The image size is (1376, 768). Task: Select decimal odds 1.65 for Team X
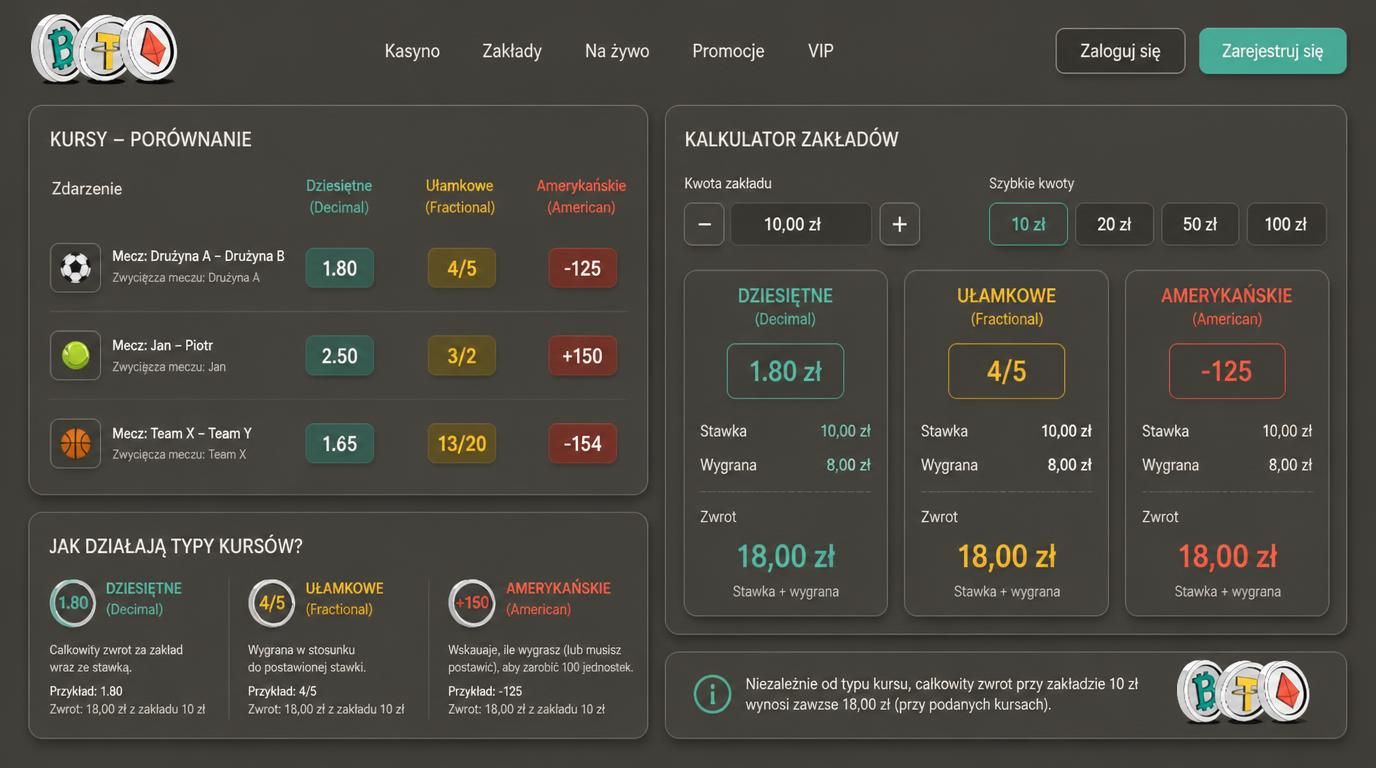click(x=340, y=443)
